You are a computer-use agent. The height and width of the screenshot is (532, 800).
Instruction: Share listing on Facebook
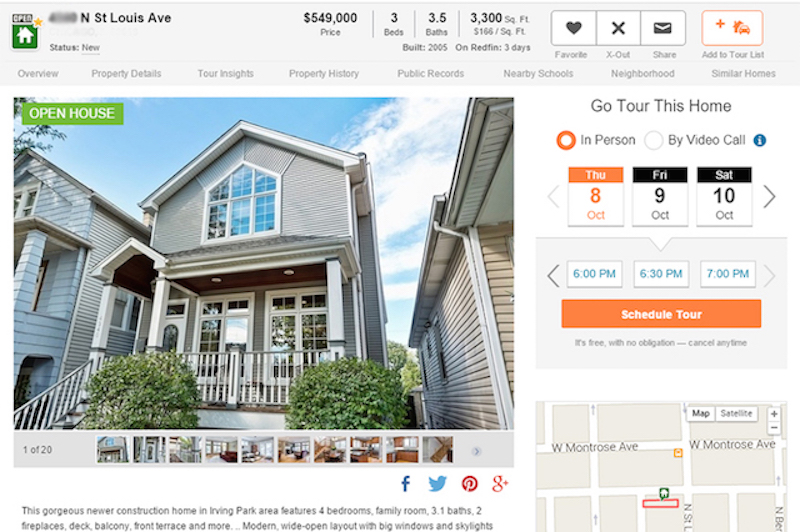[406, 483]
